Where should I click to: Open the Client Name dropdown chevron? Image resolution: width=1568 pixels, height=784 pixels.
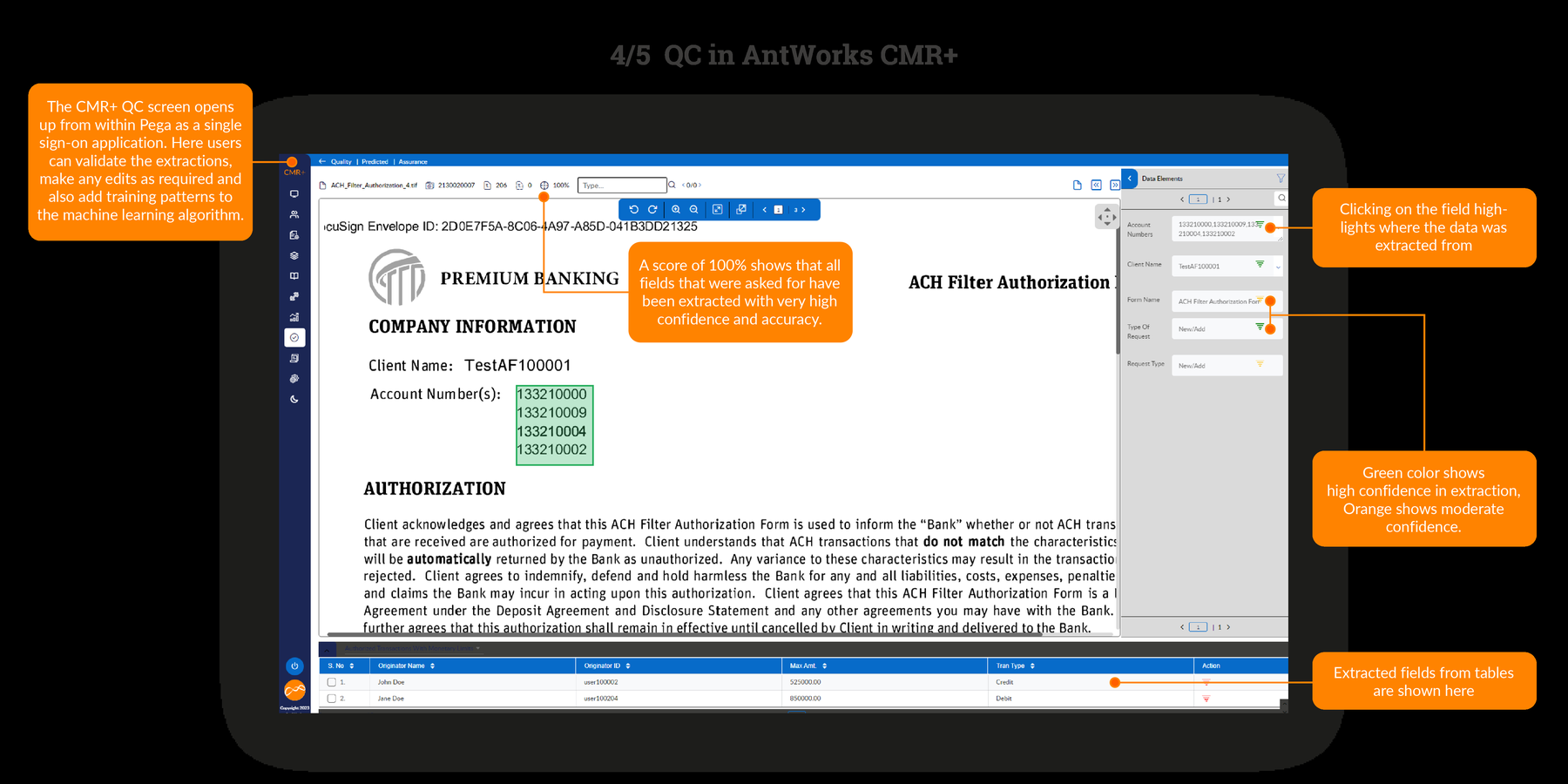(1278, 267)
